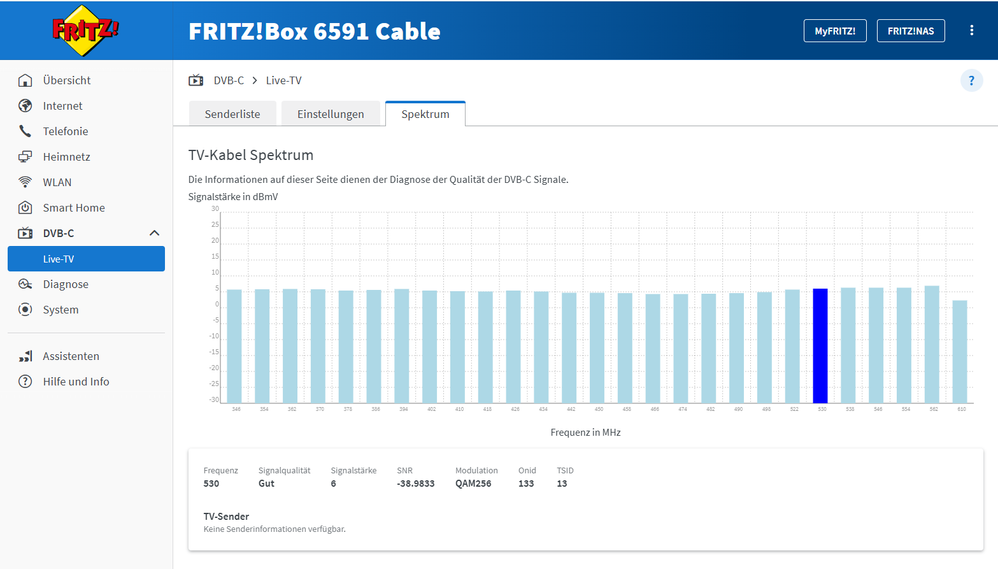The height and width of the screenshot is (569, 998).
Task: Select the 458 MHz spectrum bar
Action: click(625, 348)
